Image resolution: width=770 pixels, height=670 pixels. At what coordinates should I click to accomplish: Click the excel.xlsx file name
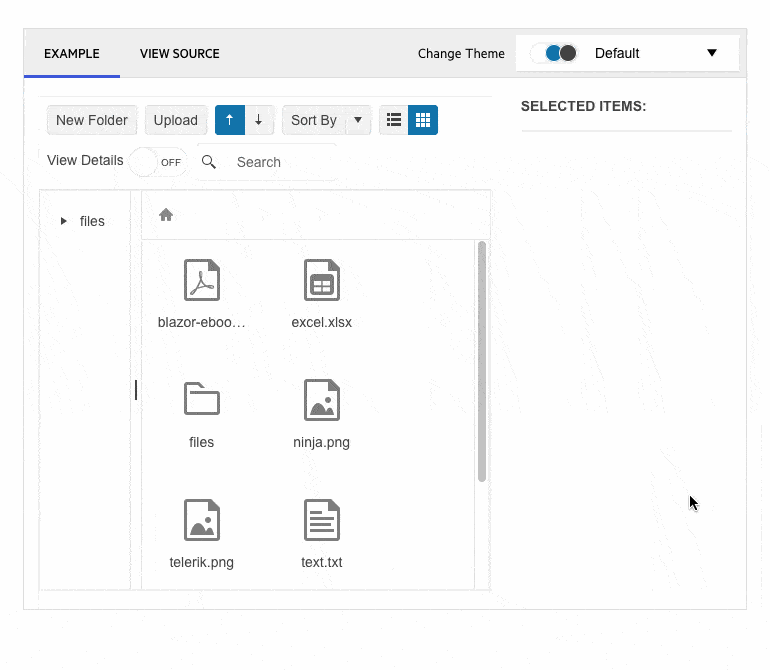[322, 322]
